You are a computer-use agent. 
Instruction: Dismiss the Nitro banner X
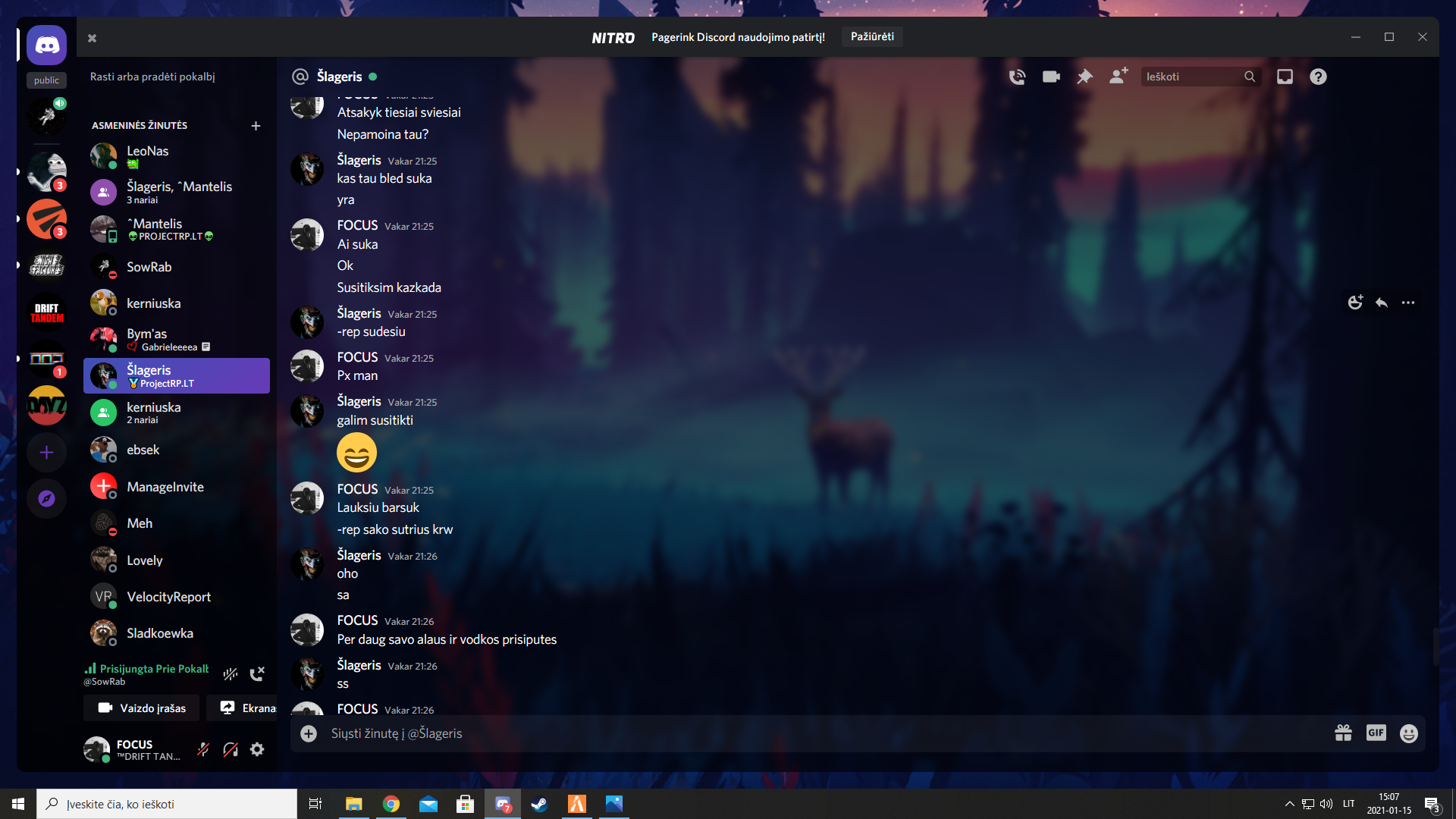click(92, 38)
